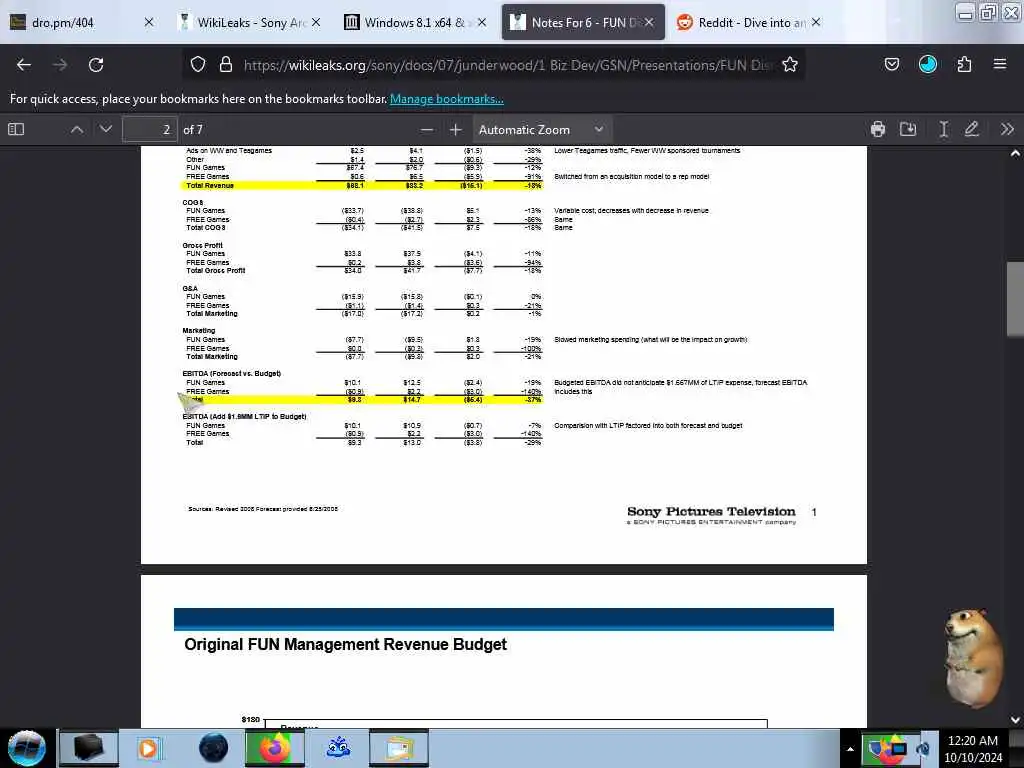Click the EBITDA (Forecast vs. Budget) heading

tap(232, 374)
